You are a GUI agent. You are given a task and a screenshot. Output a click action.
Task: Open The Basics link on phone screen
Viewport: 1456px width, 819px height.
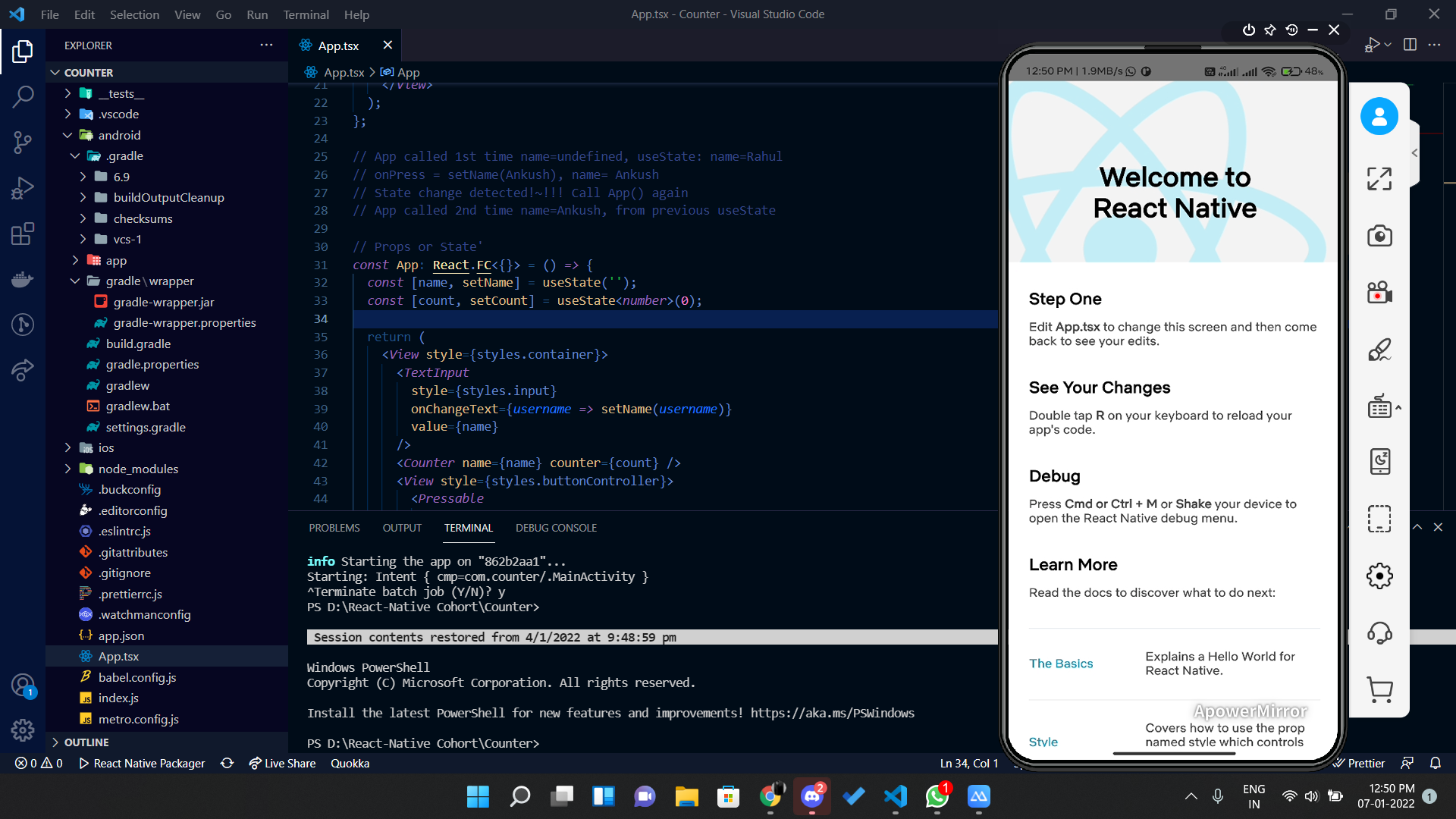click(x=1061, y=664)
